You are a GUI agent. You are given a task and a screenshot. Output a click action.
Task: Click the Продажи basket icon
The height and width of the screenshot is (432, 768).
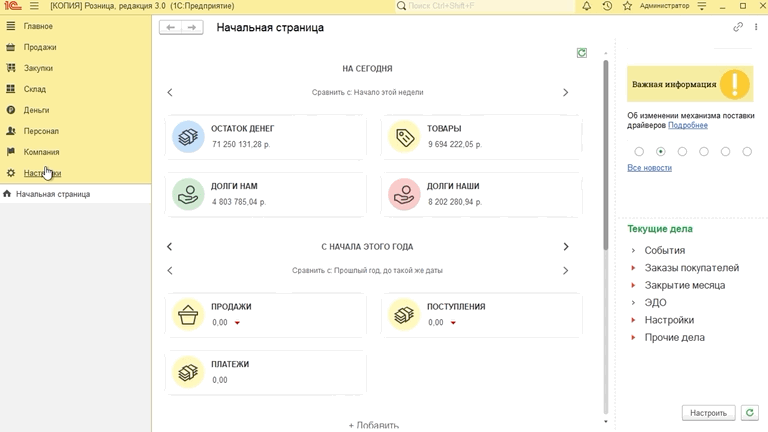coord(188,314)
